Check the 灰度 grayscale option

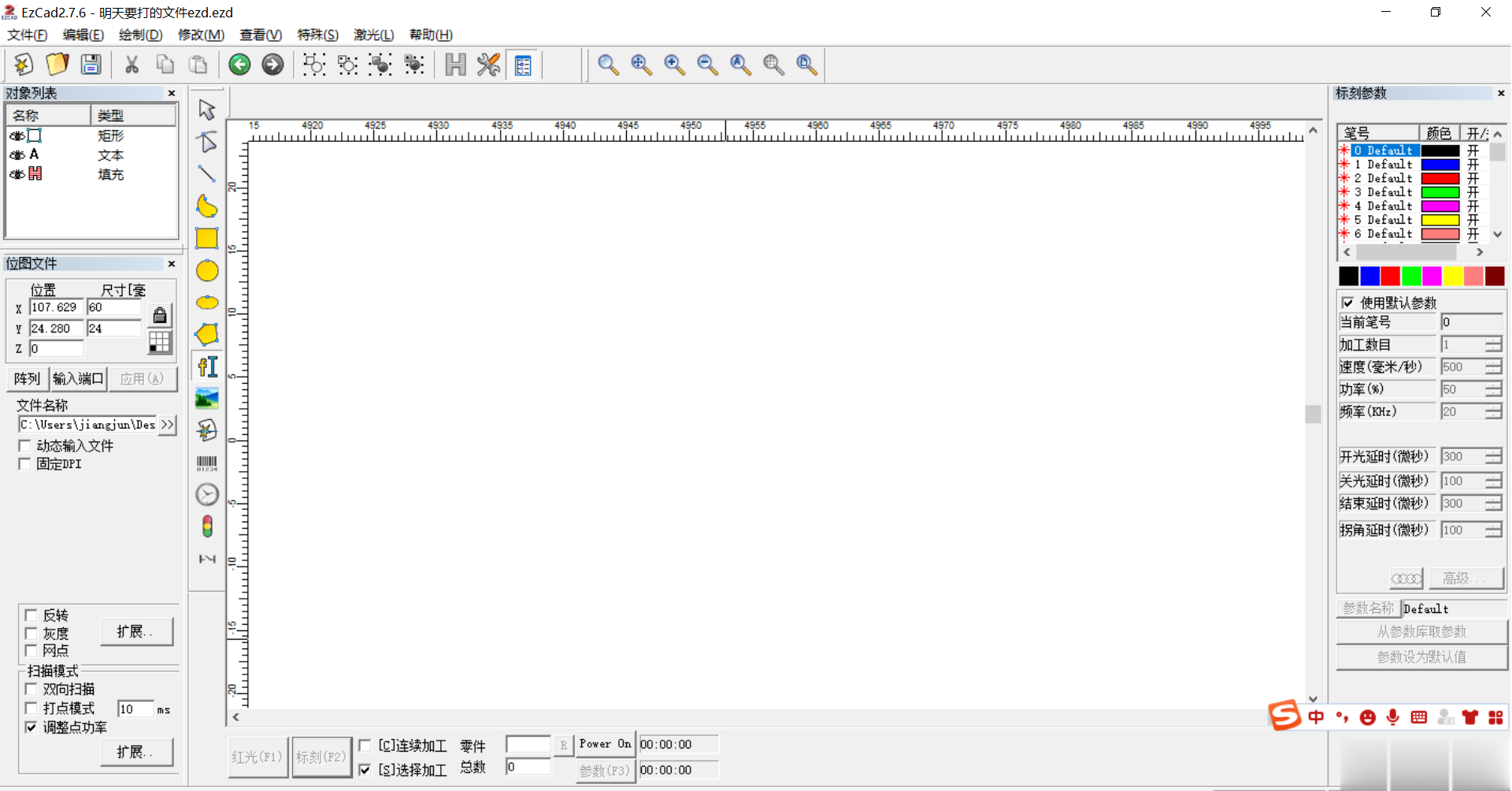coord(31,633)
